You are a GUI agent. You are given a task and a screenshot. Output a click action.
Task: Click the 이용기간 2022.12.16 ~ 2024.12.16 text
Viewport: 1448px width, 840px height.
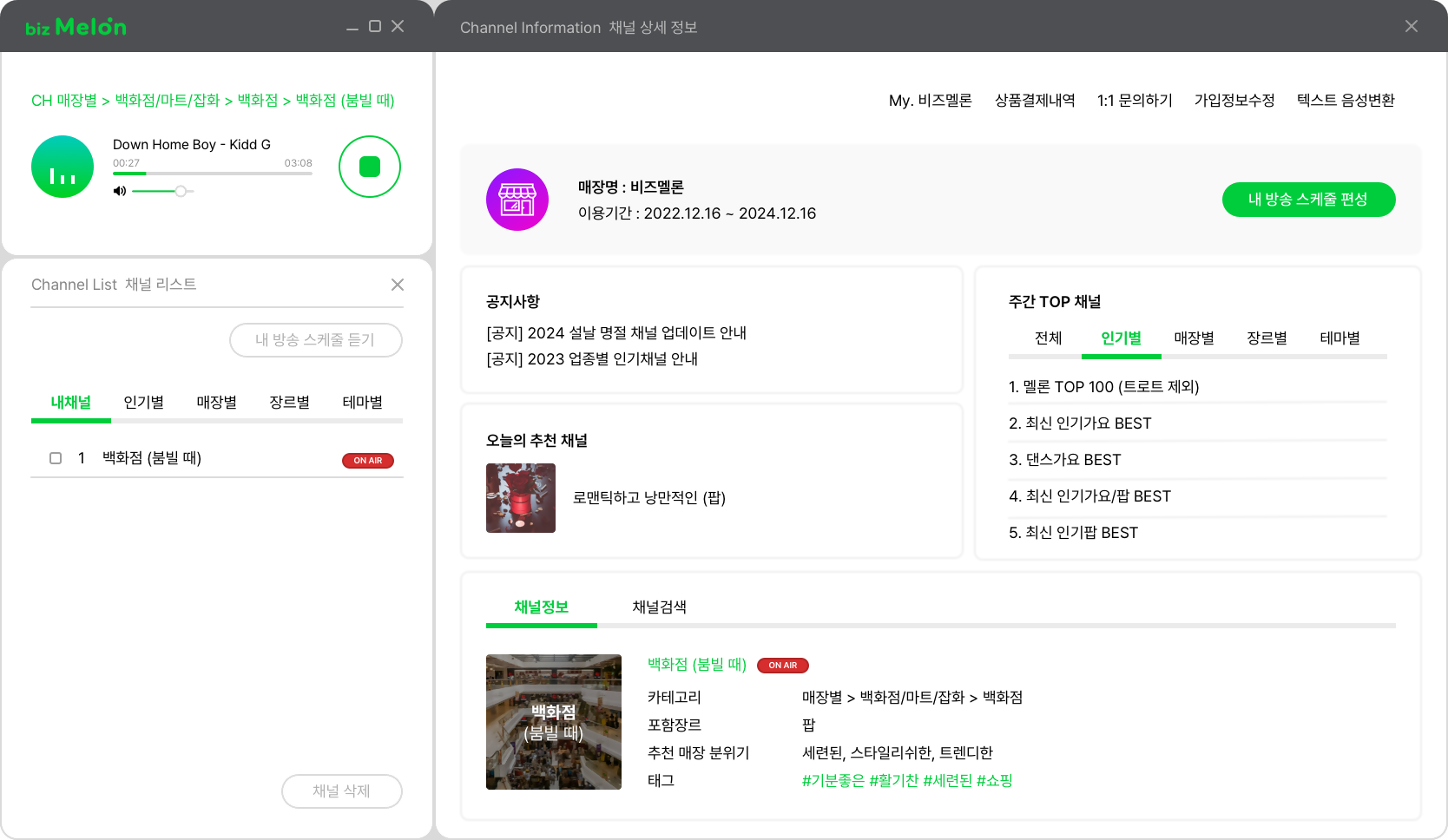[697, 213]
